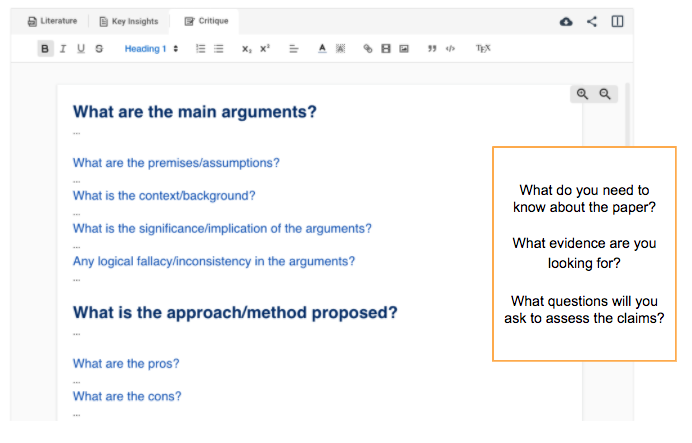Insert a TeX formula
Image resolution: width=692 pixels, height=443 pixels.
tap(483, 49)
